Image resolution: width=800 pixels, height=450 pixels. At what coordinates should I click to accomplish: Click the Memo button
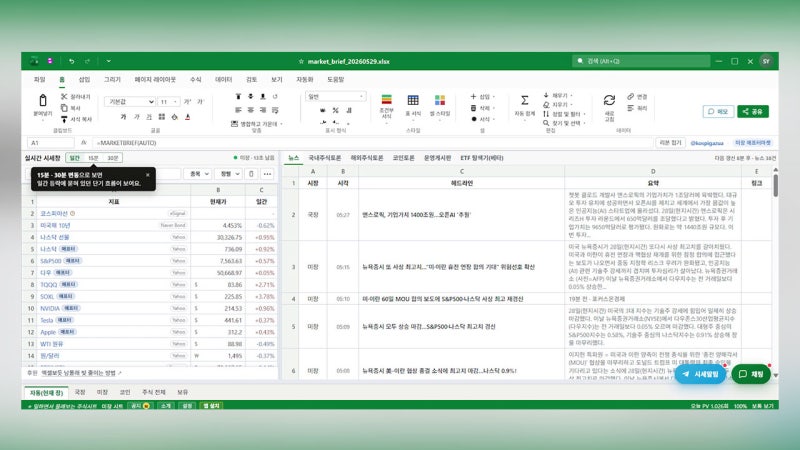click(x=718, y=111)
